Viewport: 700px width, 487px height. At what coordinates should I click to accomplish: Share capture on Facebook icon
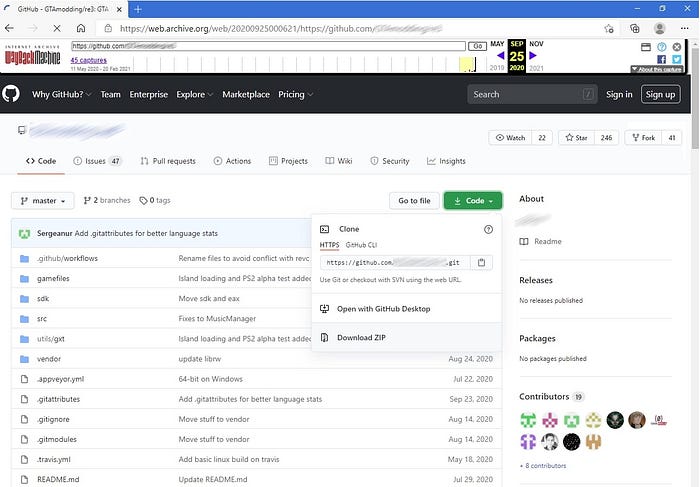pos(662,59)
